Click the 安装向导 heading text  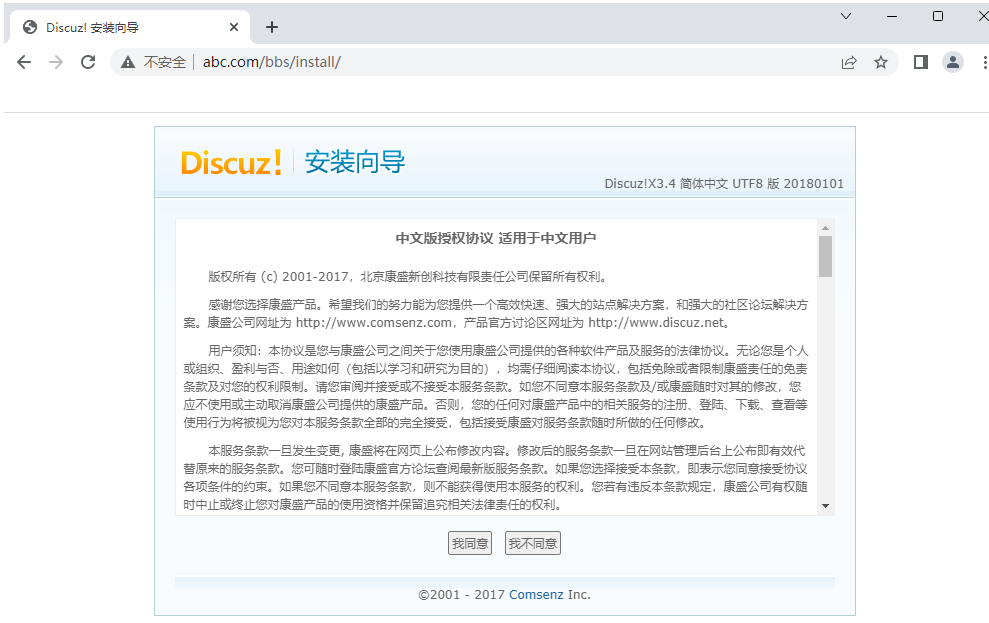[x=355, y=162]
